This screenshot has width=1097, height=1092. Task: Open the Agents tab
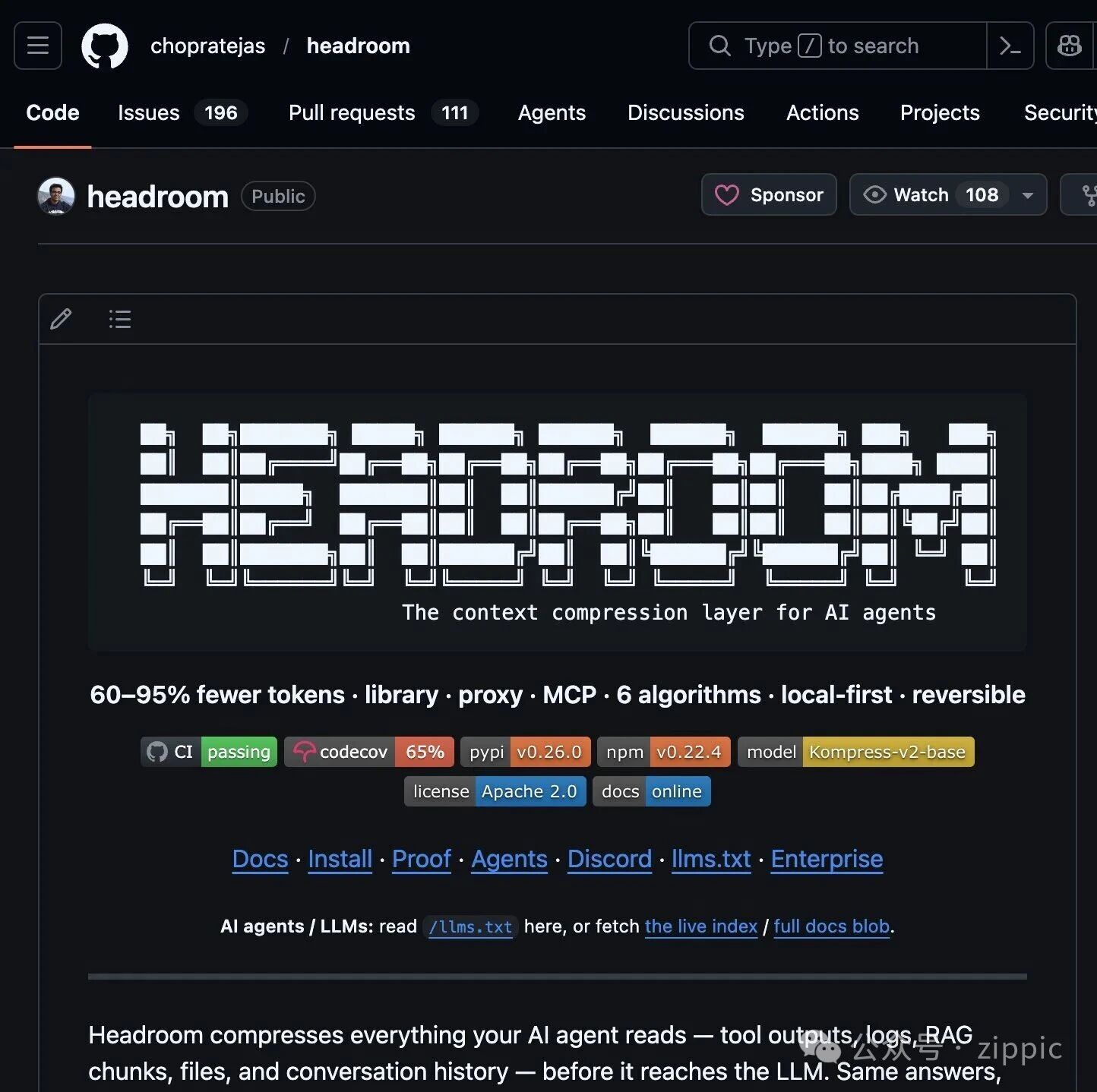point(552,112)
